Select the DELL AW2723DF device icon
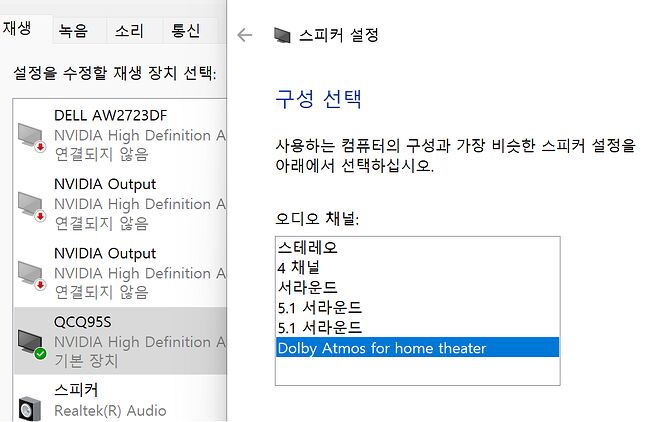Screen dimensions: 660x422 (x=31, y=138)
